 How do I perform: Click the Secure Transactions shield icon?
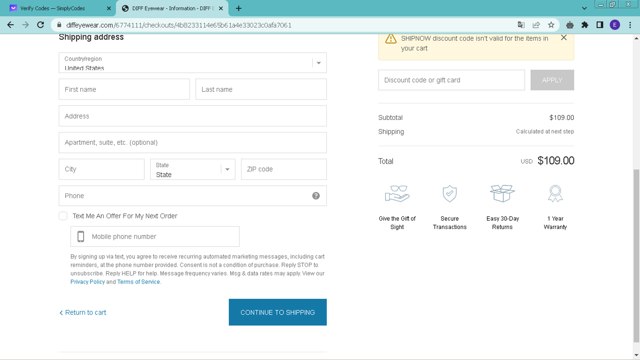449,193
